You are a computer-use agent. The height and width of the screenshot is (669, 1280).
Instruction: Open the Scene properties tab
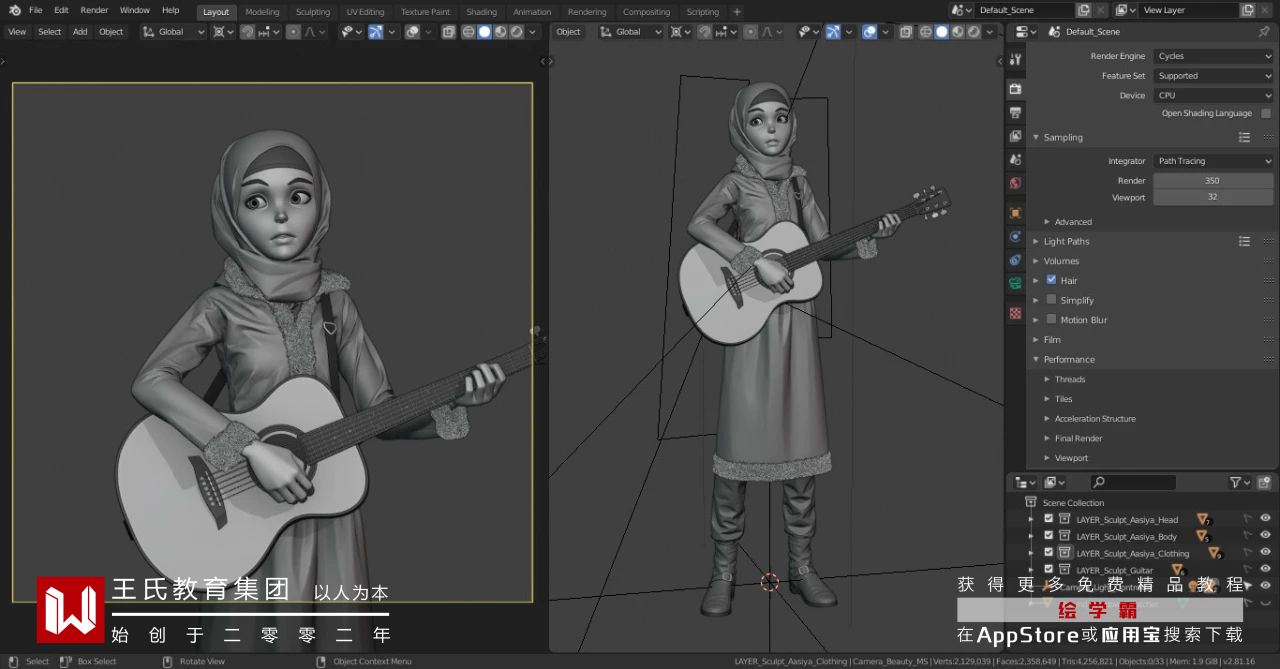pos(1015,160)
